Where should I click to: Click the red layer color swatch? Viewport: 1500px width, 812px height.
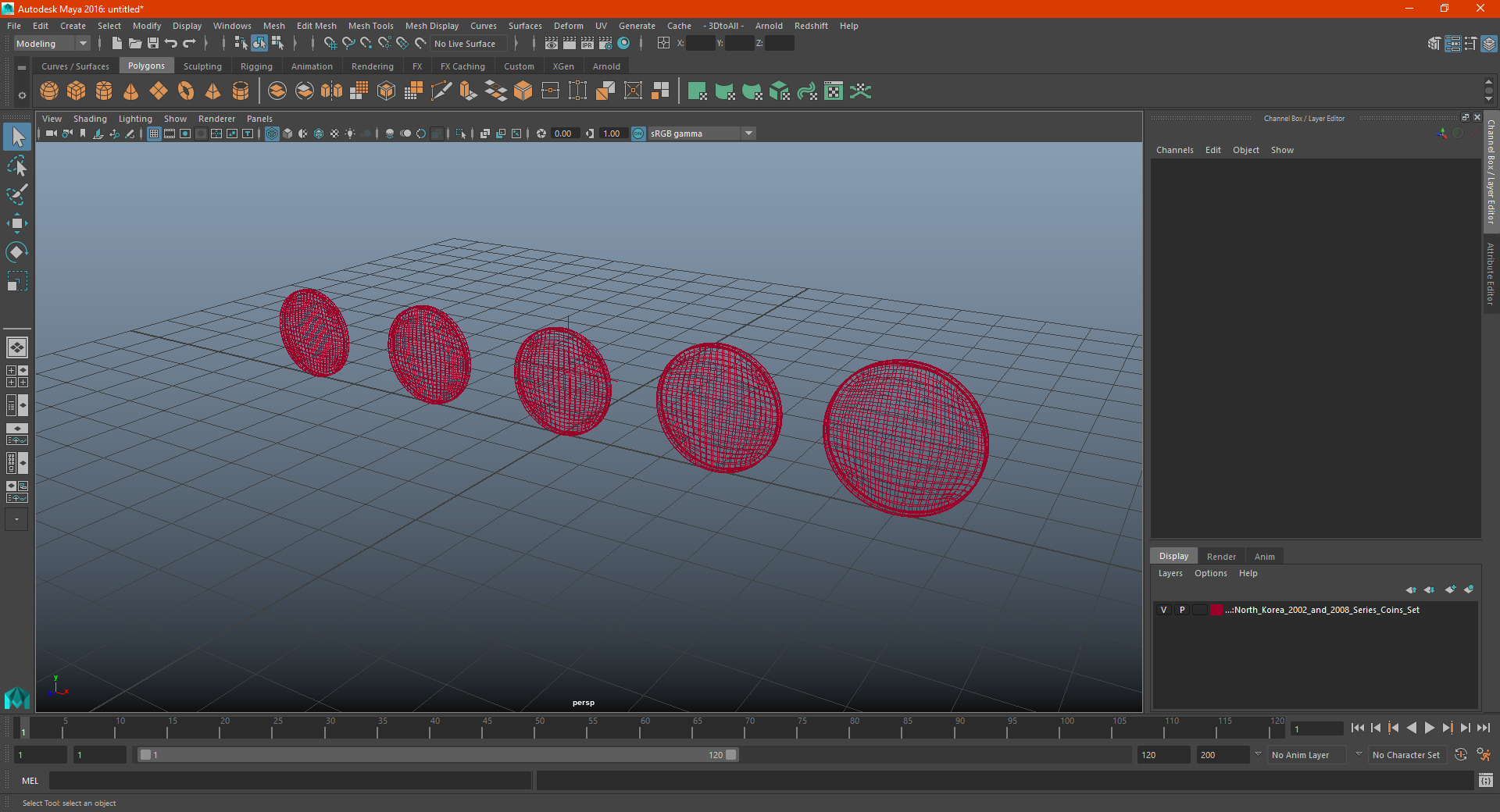pos(1216,610)
